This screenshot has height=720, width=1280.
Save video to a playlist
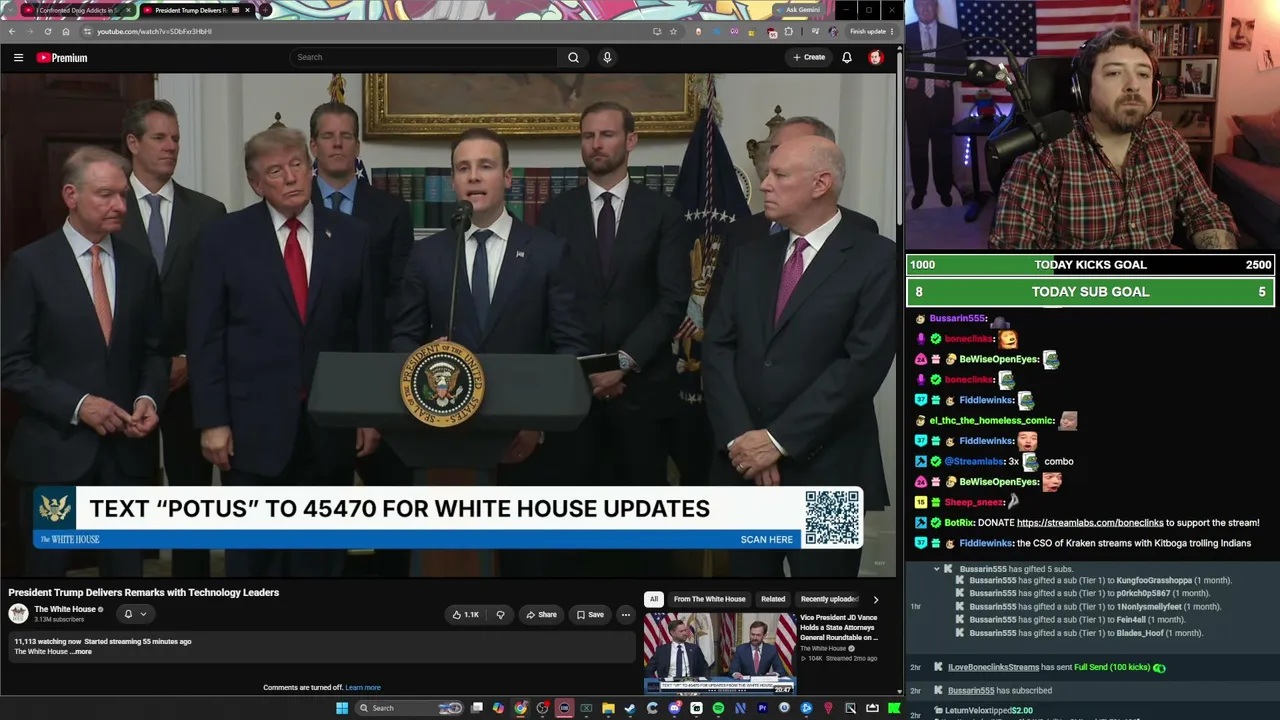[x=590, y=615]
